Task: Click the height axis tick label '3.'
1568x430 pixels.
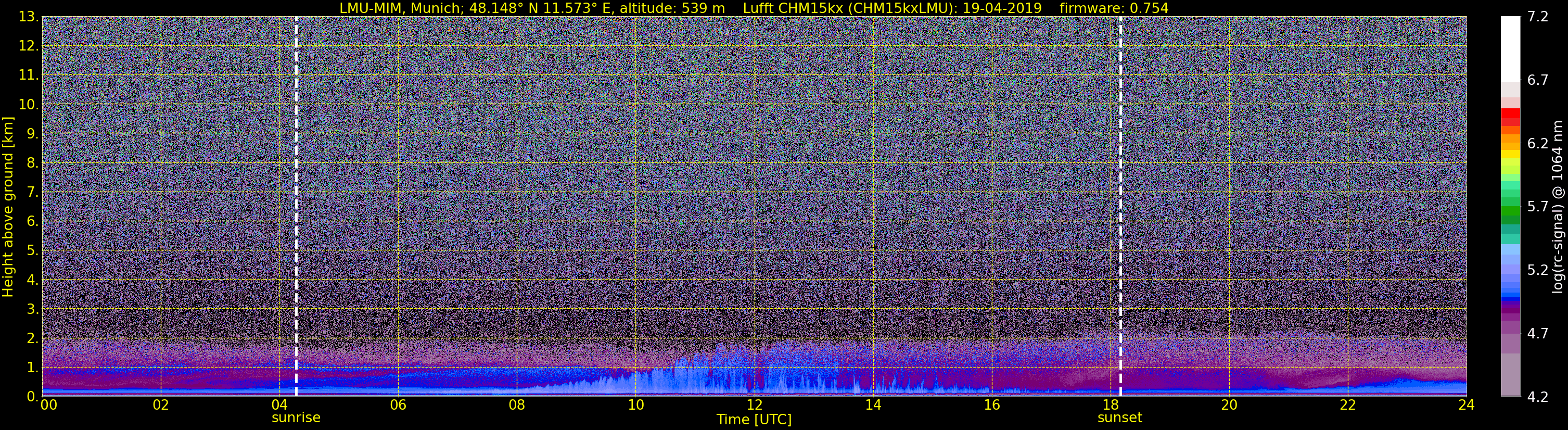Action: [33, 309]
